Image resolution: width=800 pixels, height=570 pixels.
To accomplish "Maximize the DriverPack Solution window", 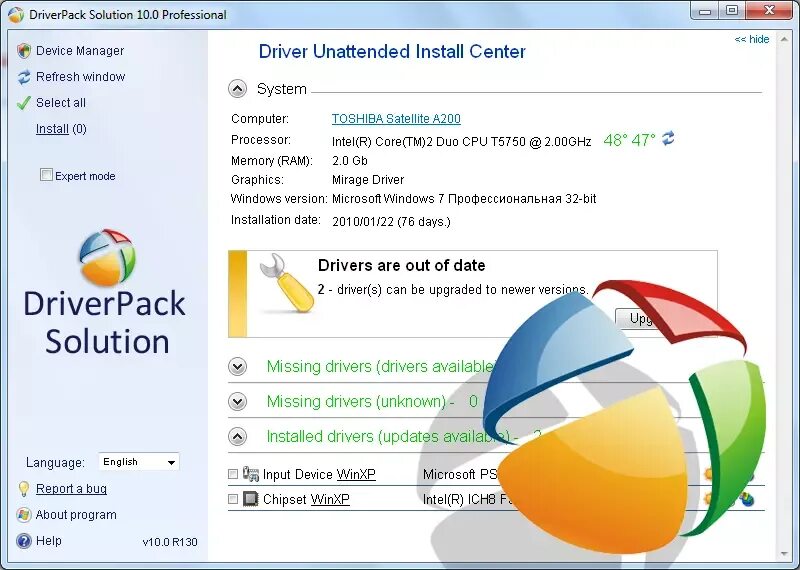I will 732,11.
